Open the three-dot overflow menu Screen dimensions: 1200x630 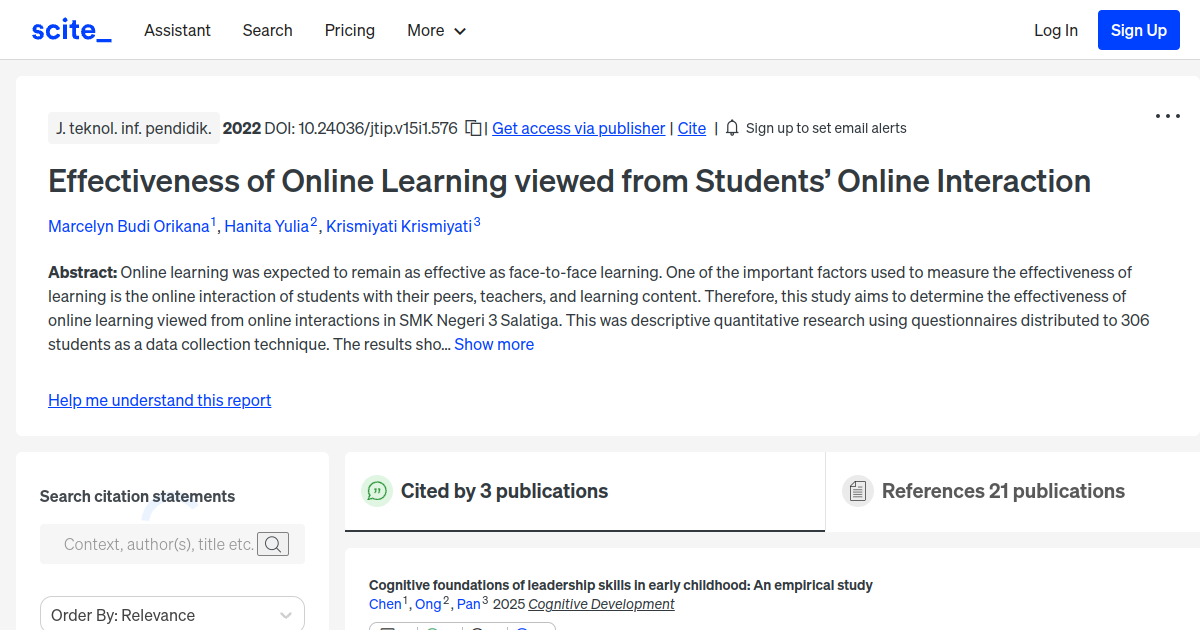pos(1167,116)
